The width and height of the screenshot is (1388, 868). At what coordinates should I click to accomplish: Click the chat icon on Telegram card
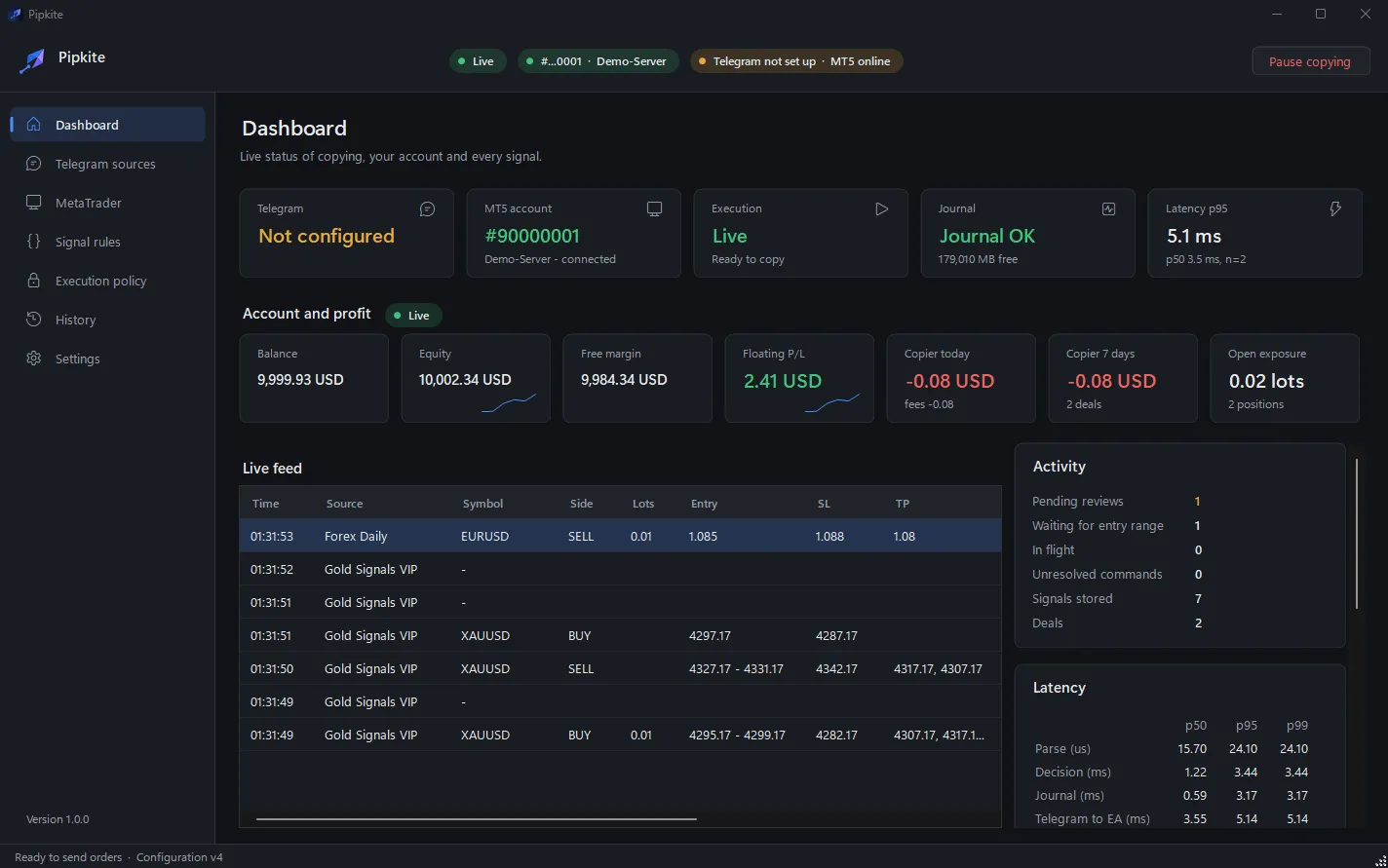pyautogui.click(x=427, y=208)
